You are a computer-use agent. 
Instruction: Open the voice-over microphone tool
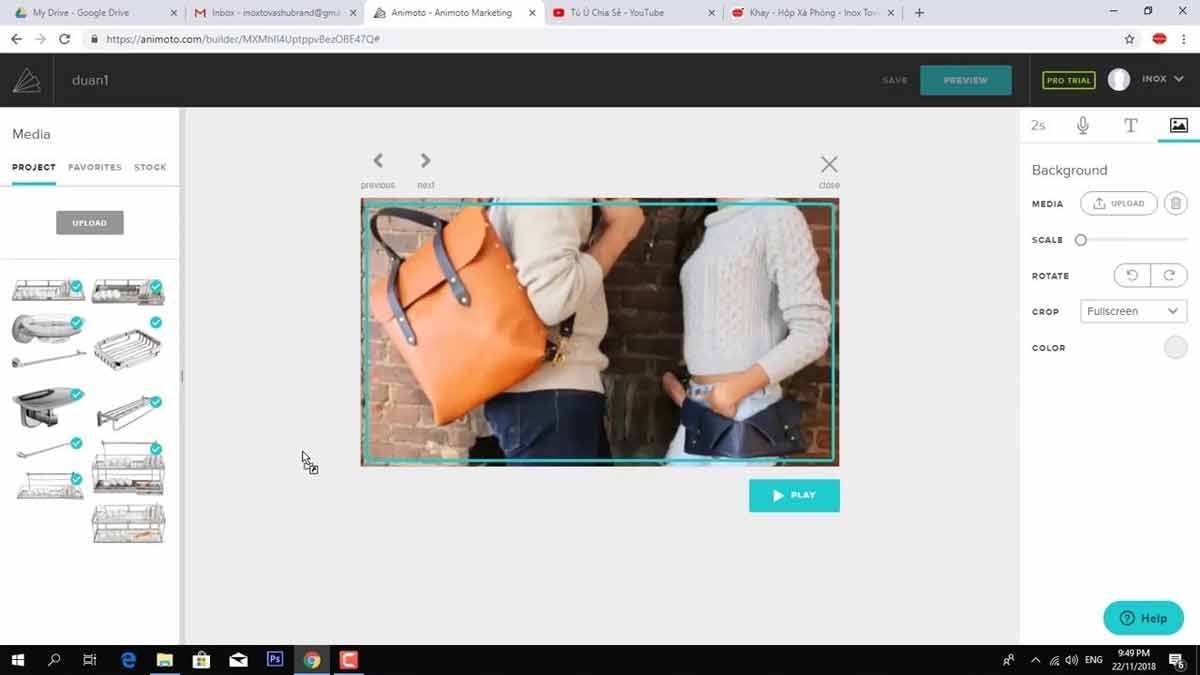(x=1082, y=125)
